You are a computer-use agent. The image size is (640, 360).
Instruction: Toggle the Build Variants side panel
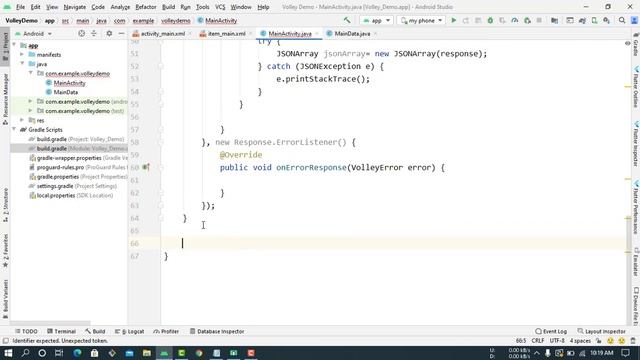[5, 299]
